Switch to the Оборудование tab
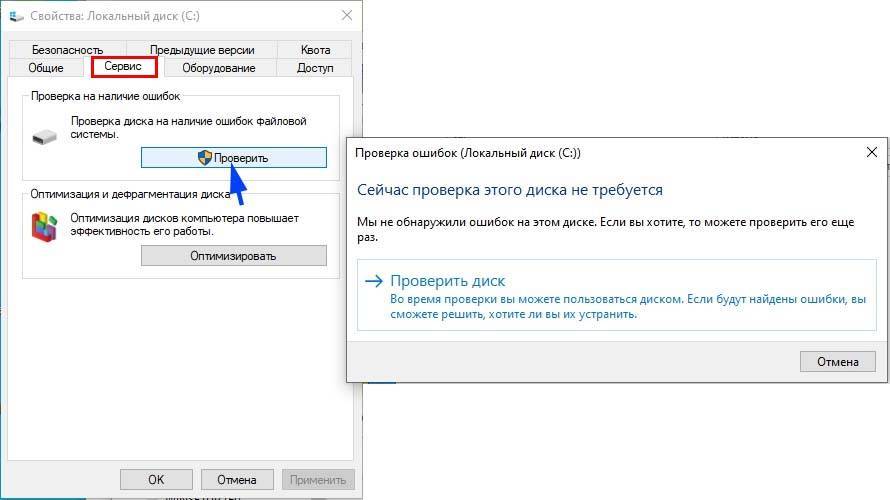Image resolution: width=890 pixels, height=500 pixels. tap(219, 68)
